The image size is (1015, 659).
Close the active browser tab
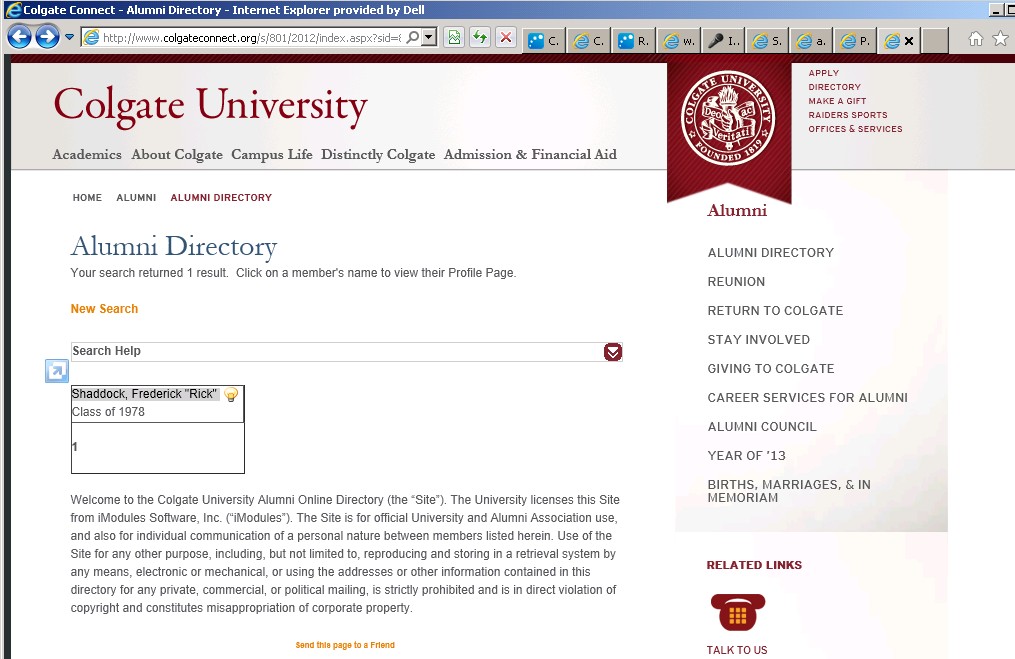909,41
